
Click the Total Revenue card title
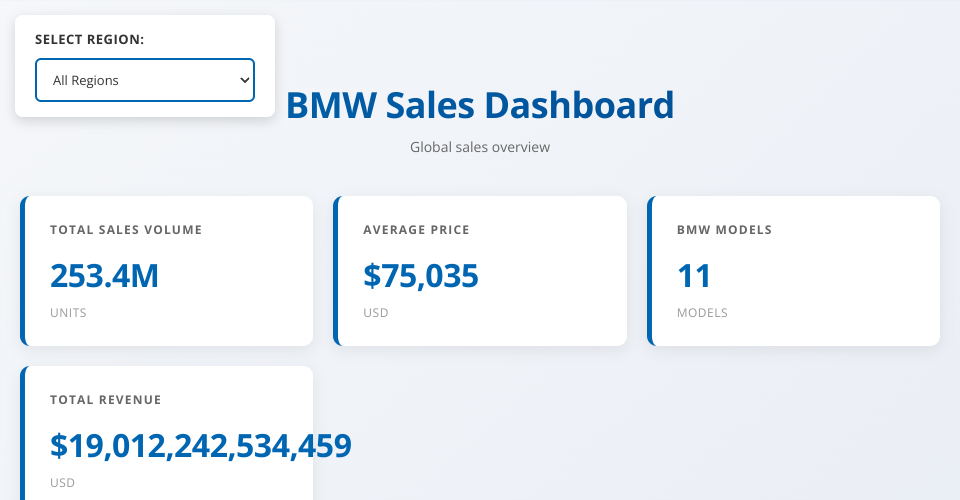pos(106,400)
